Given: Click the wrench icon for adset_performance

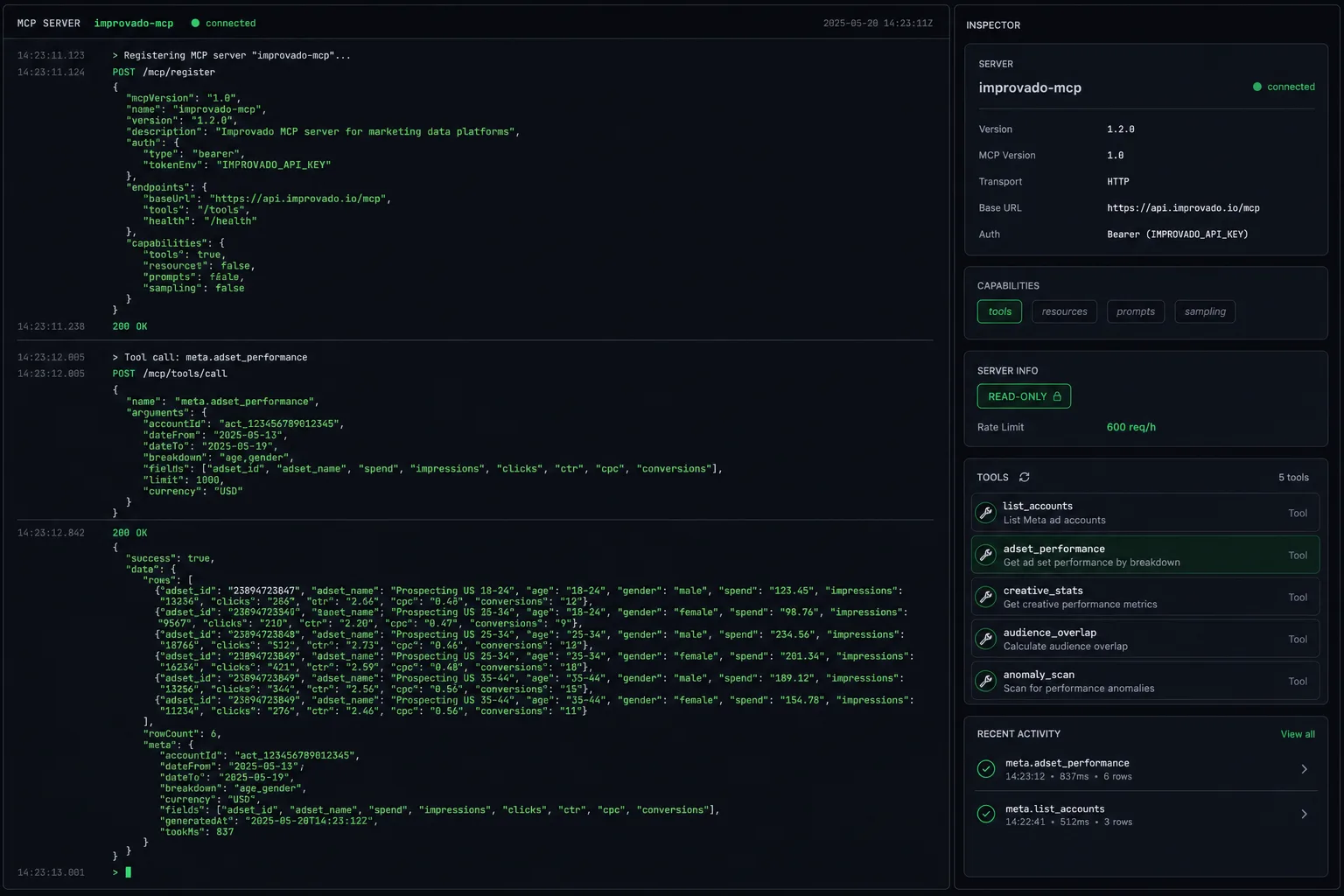Looking at the screenshot, I should point(986,555).
